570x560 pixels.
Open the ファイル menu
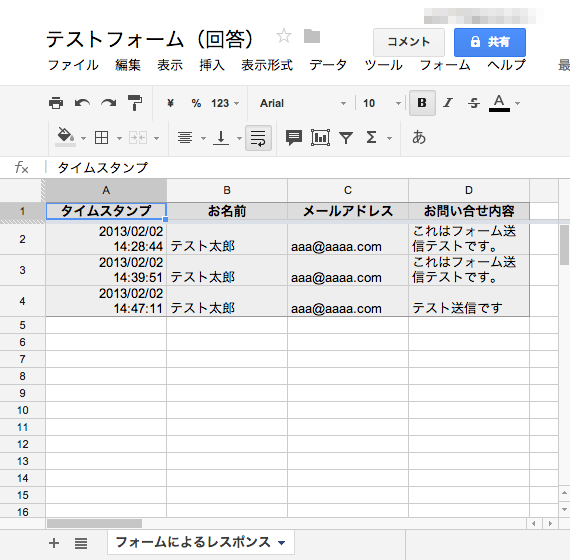(73, 65)
